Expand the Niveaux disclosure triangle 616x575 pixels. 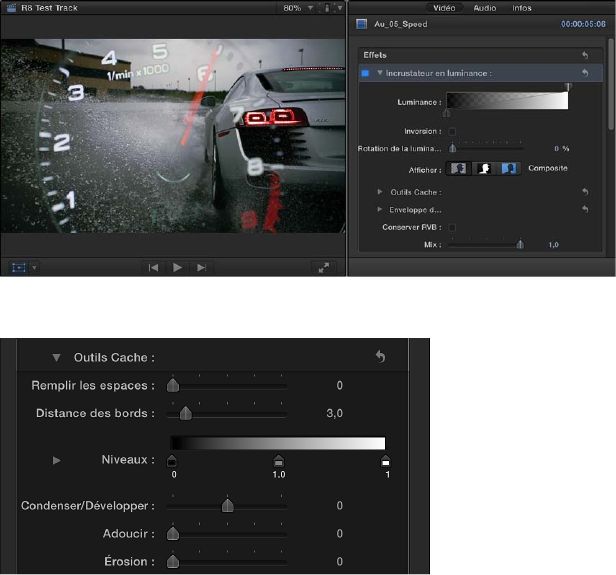click(57, 460)
